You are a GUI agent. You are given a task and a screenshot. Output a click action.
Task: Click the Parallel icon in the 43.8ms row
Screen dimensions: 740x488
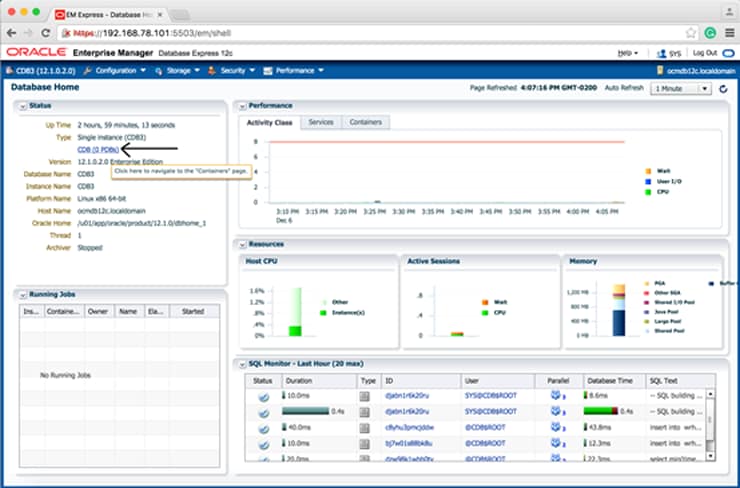point(556,427)
